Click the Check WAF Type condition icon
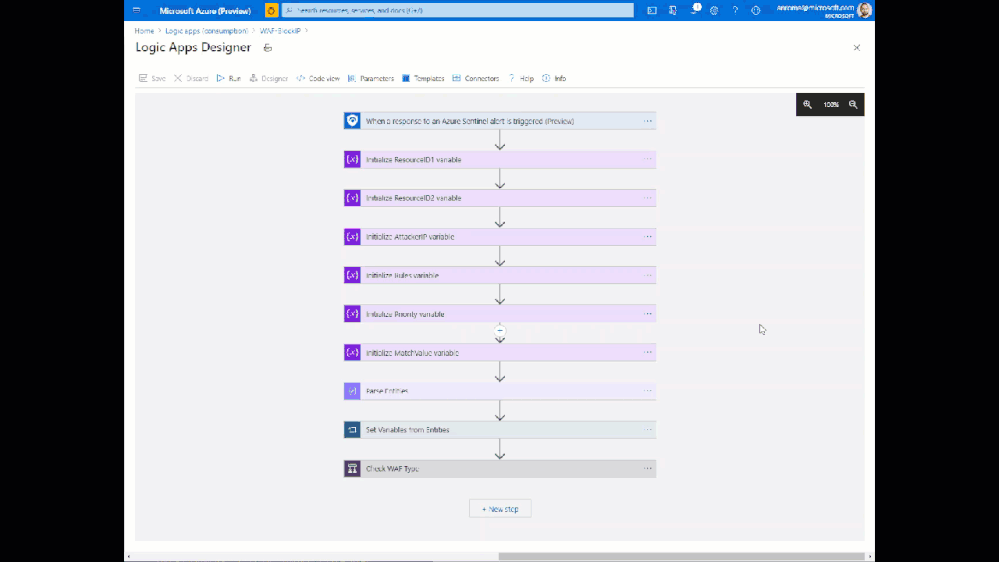The width and height of the screenshot is (999, 562). point(352,468)
